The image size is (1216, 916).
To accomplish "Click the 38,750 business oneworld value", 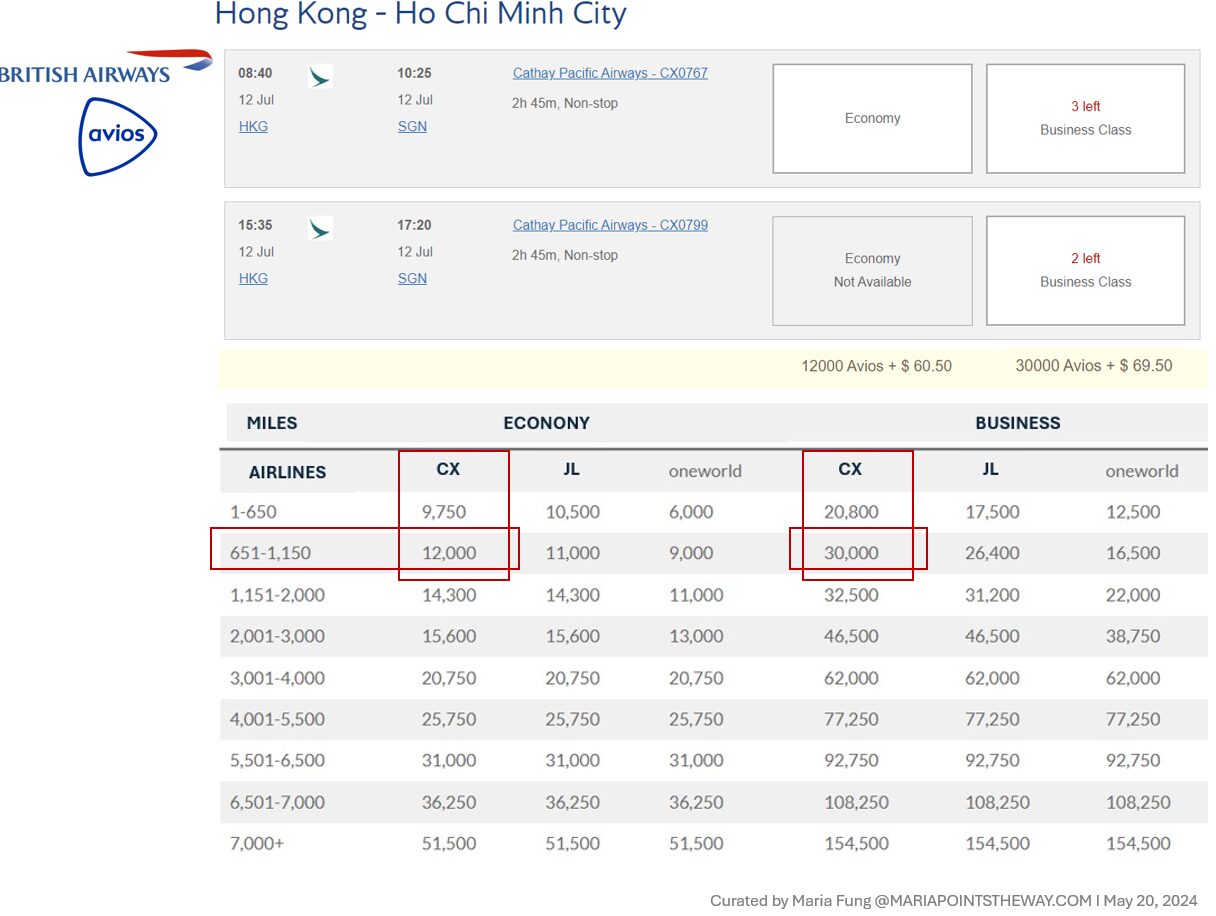I will coord(1133,636).
